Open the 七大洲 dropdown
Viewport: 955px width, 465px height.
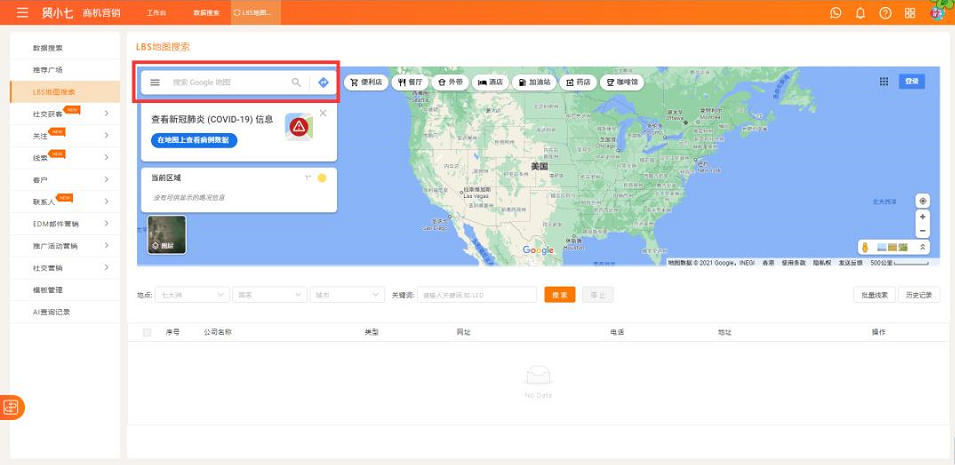(192, 295)
